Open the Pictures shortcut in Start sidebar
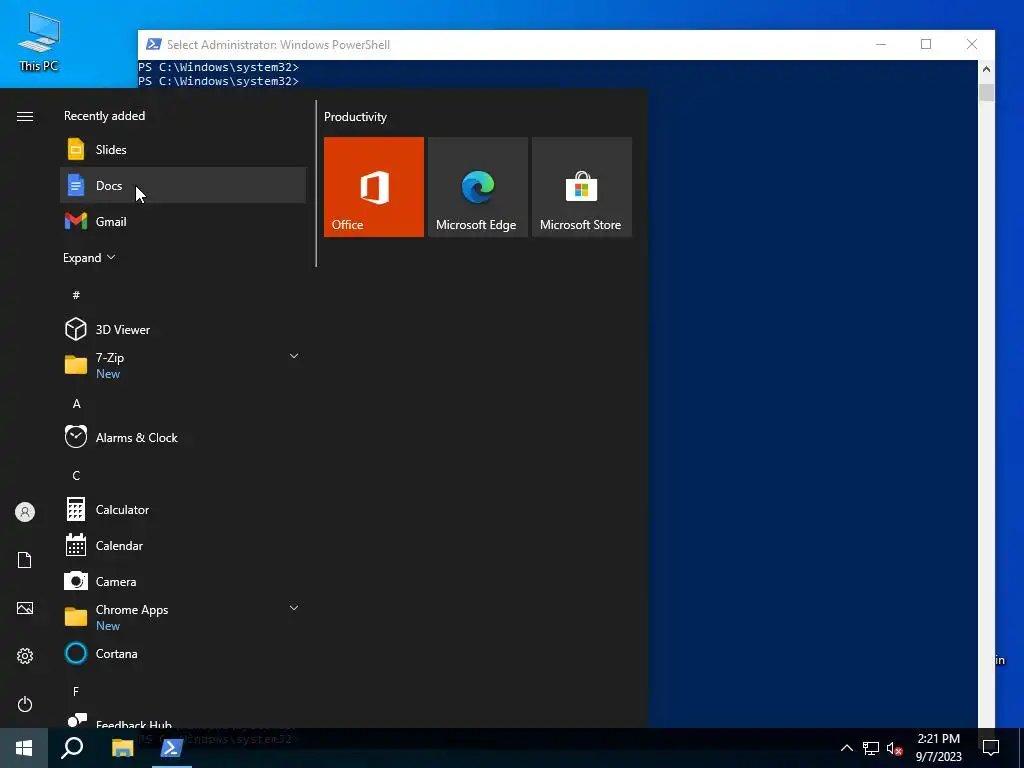This screenshot has height=768, width=1024. tap(25, 608)
